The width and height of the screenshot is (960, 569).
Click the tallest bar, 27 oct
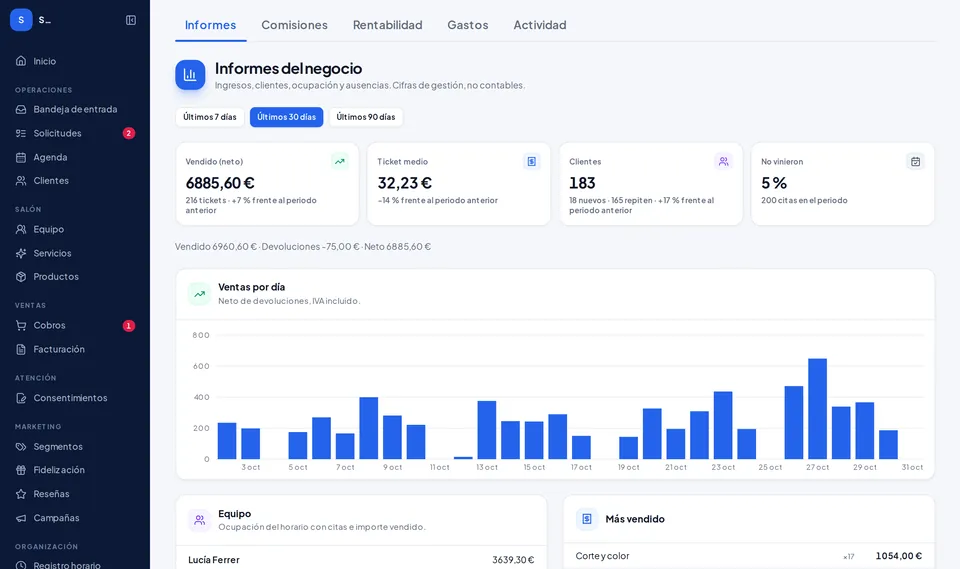817,409
